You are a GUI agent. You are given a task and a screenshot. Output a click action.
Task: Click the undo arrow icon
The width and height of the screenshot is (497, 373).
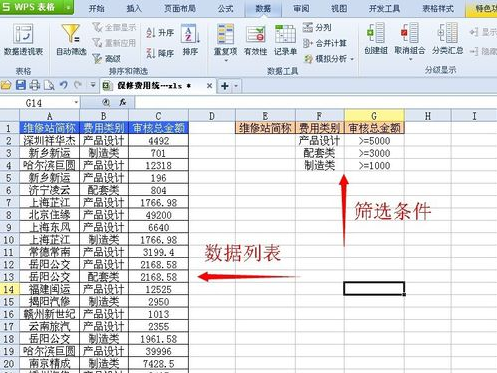click(x=63, y=86)
